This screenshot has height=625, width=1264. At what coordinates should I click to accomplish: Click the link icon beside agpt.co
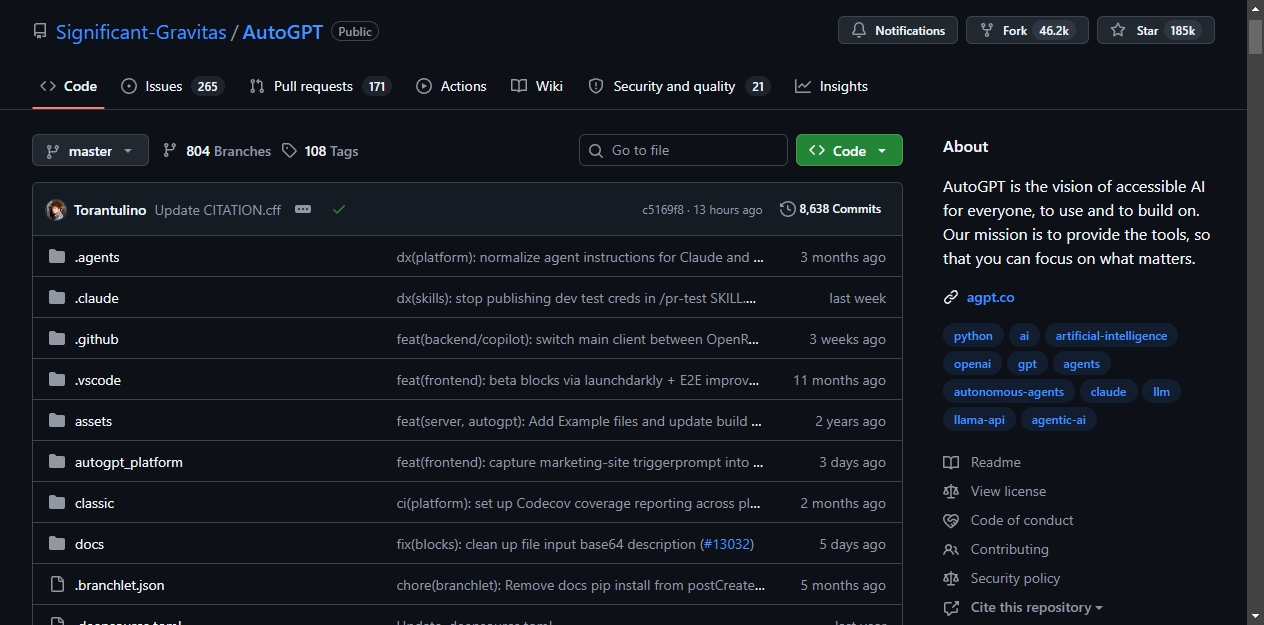(951, 297)
